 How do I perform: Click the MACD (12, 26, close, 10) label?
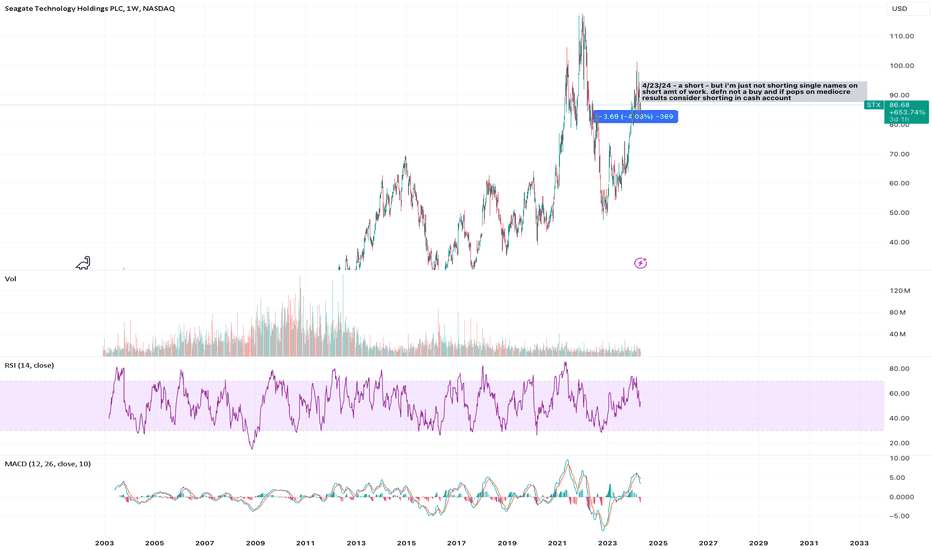pyautogui.click(x=48, y=464)
